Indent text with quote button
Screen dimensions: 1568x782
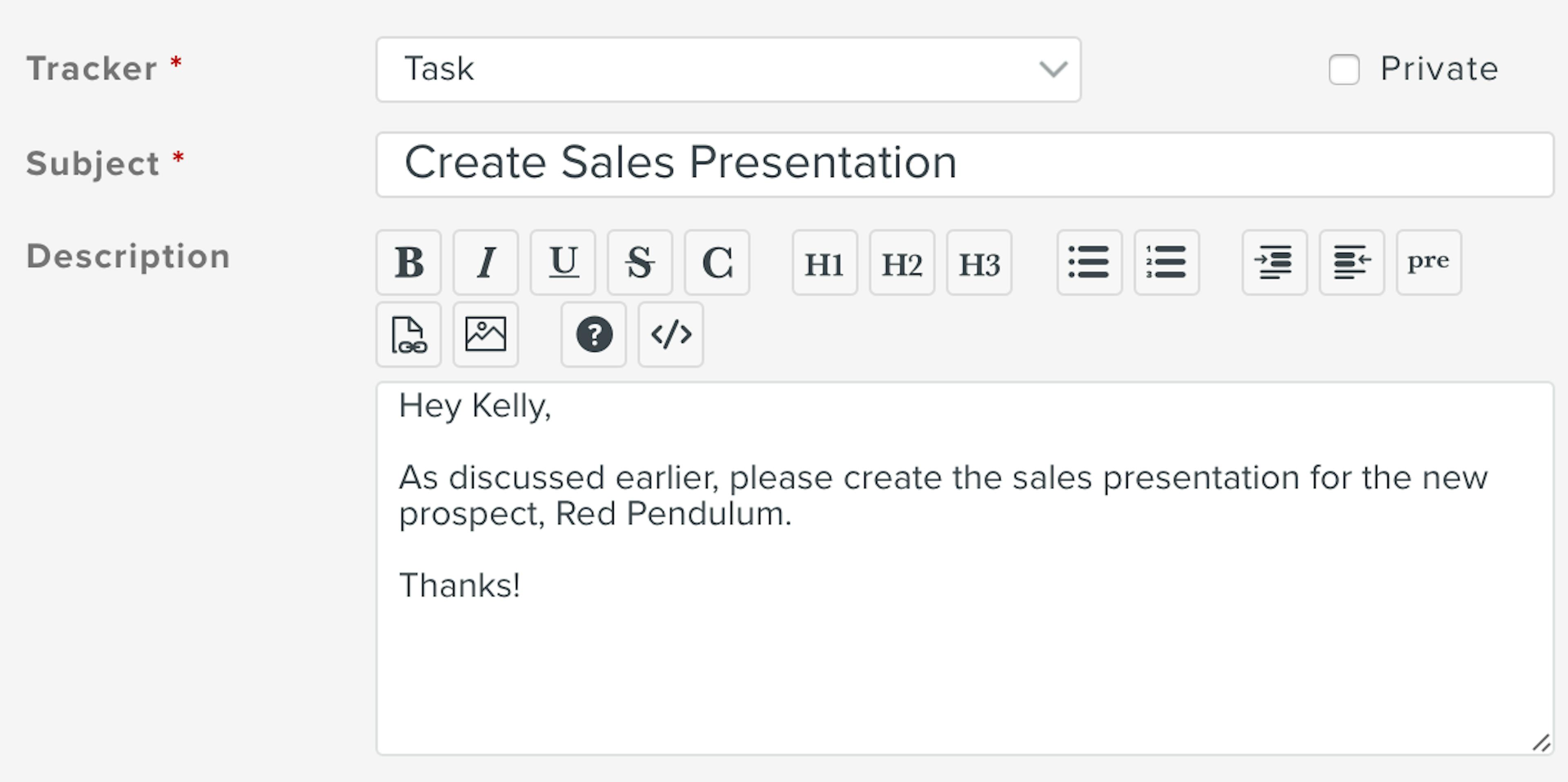[x=1274, y=262]
